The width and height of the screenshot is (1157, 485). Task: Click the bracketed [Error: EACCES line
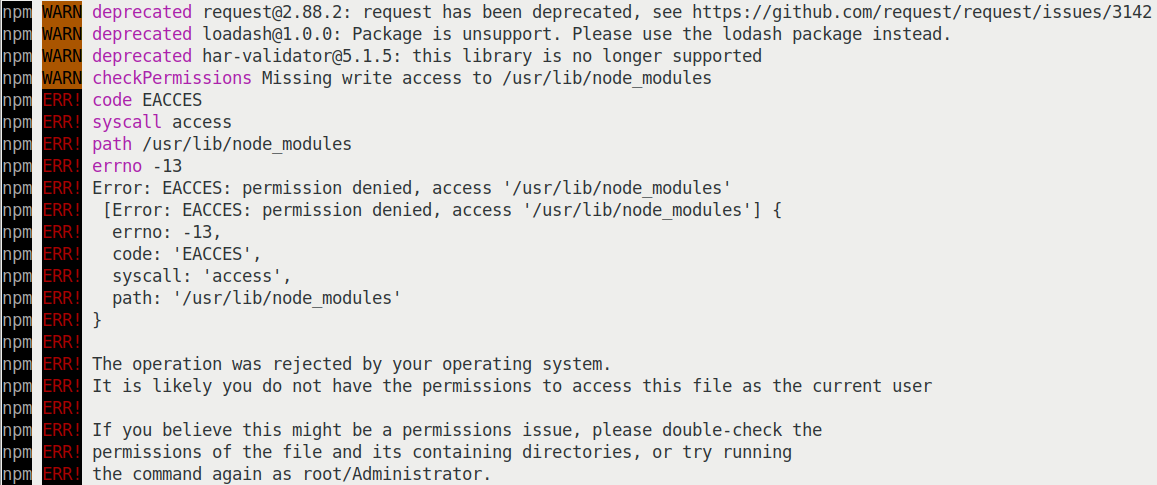pyautogui.click(x=442, y=210)
